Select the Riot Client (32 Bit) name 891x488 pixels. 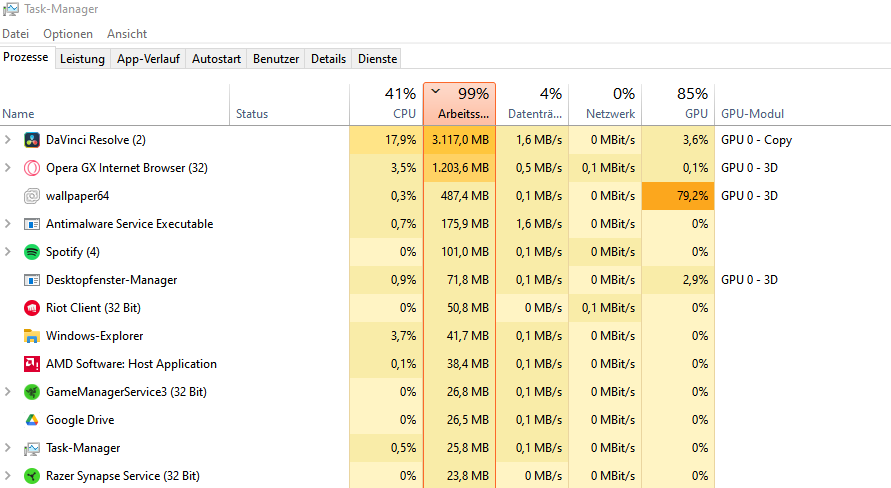(x=93, y=308)
